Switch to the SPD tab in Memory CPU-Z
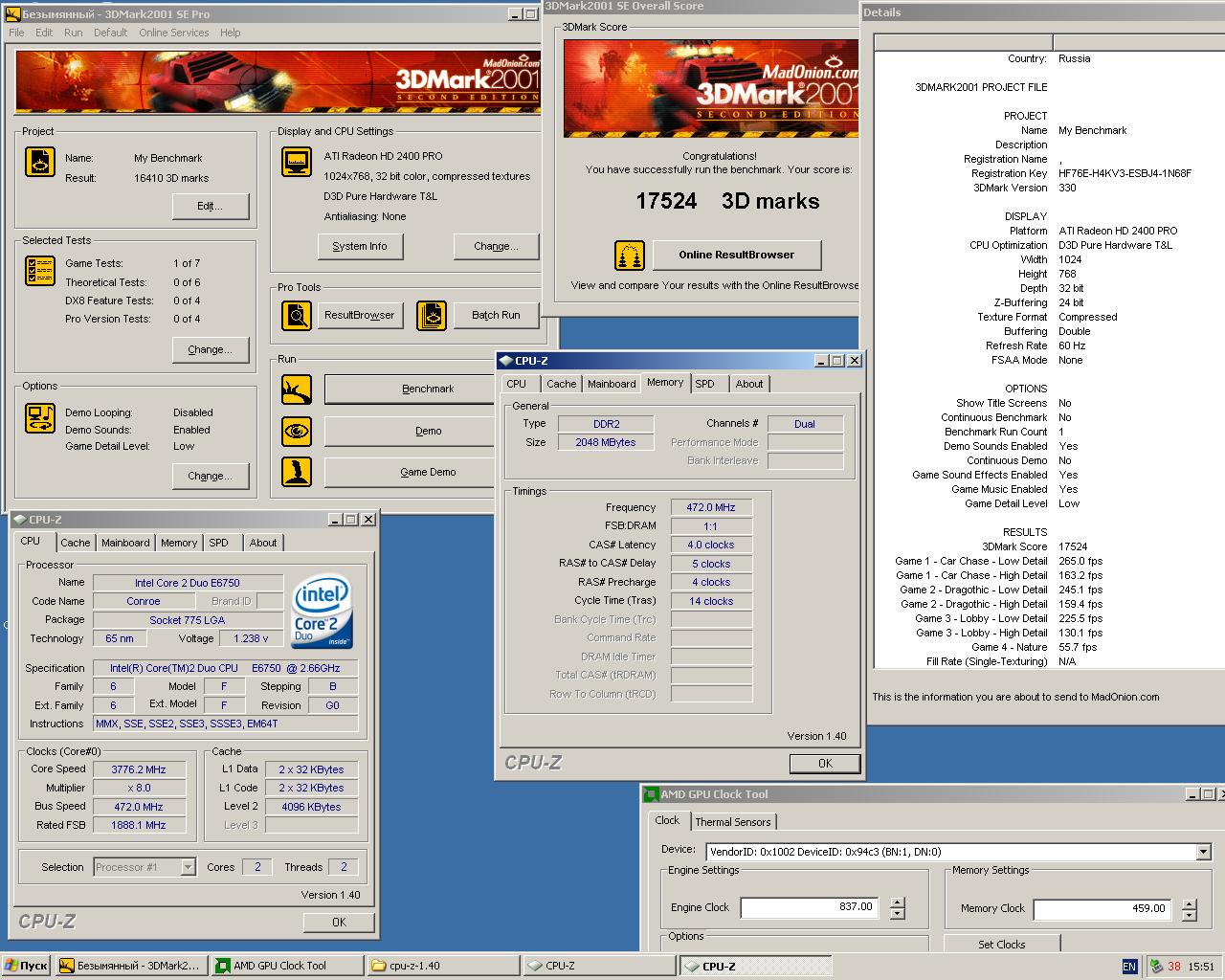Image resolution: width=1225 pixels, height=980 pixels. [705, 384]
